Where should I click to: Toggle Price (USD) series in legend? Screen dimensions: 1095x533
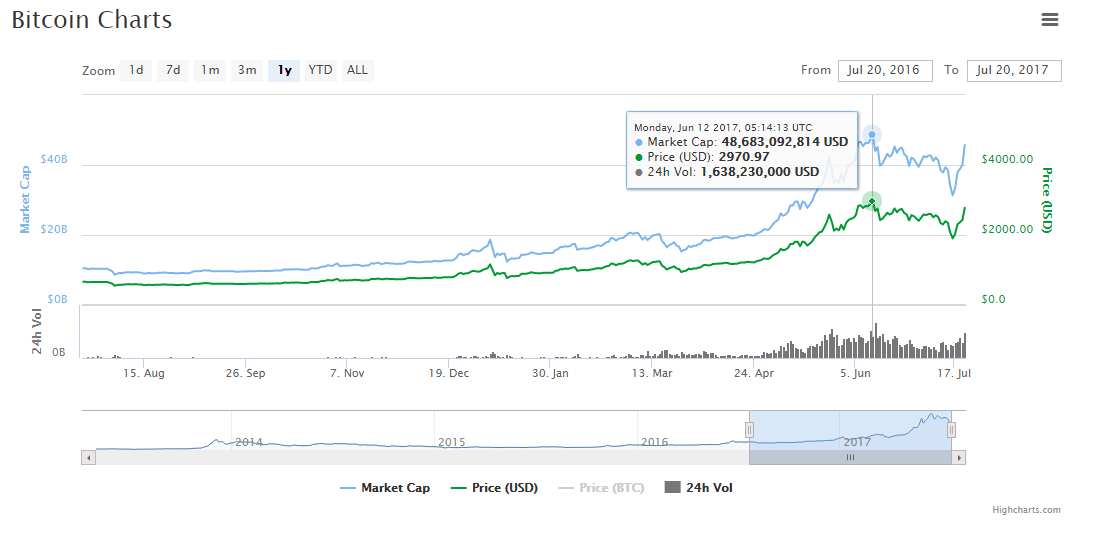tap(495, 488)
